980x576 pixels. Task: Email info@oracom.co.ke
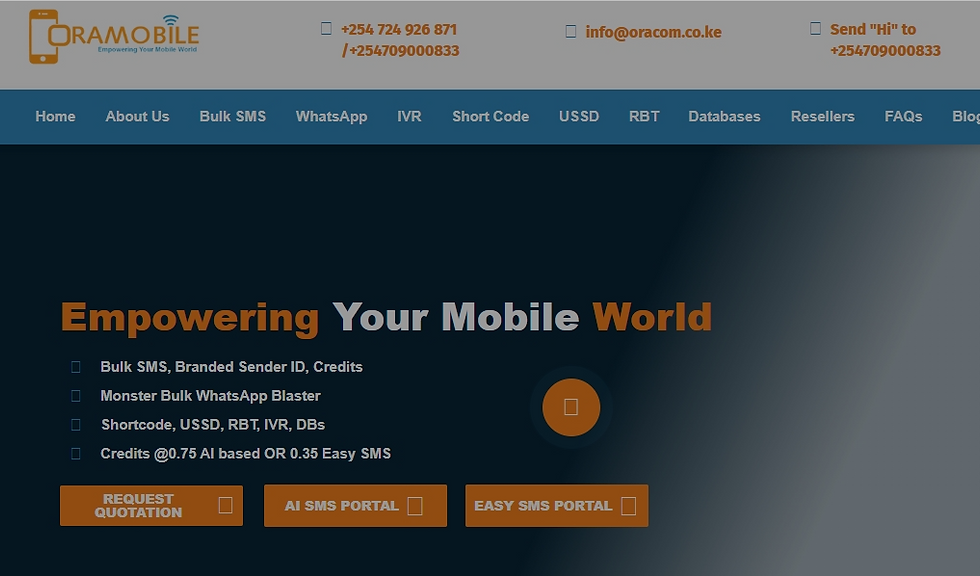click(x=653, y=32)
